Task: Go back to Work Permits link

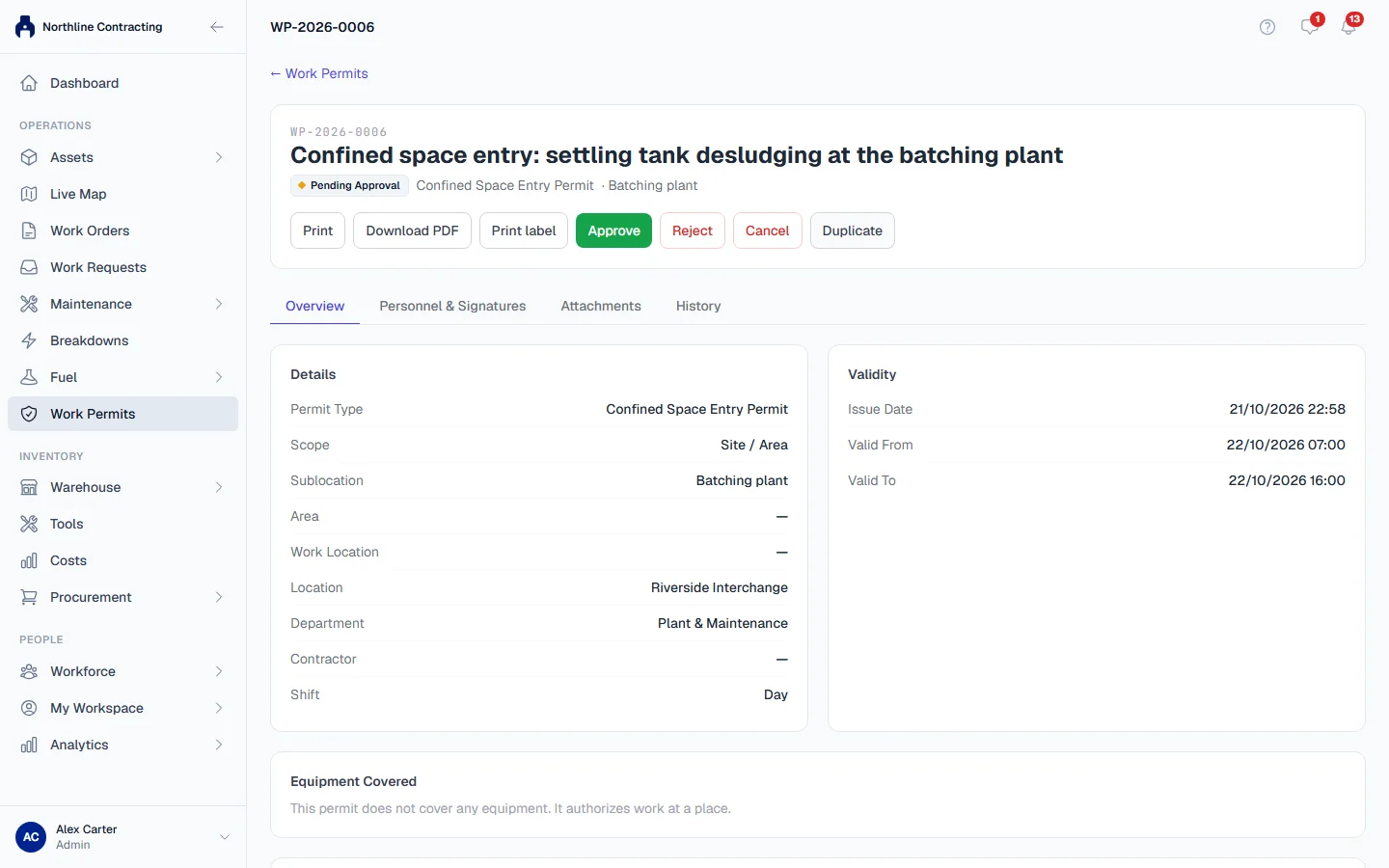Action: (319, 73)
